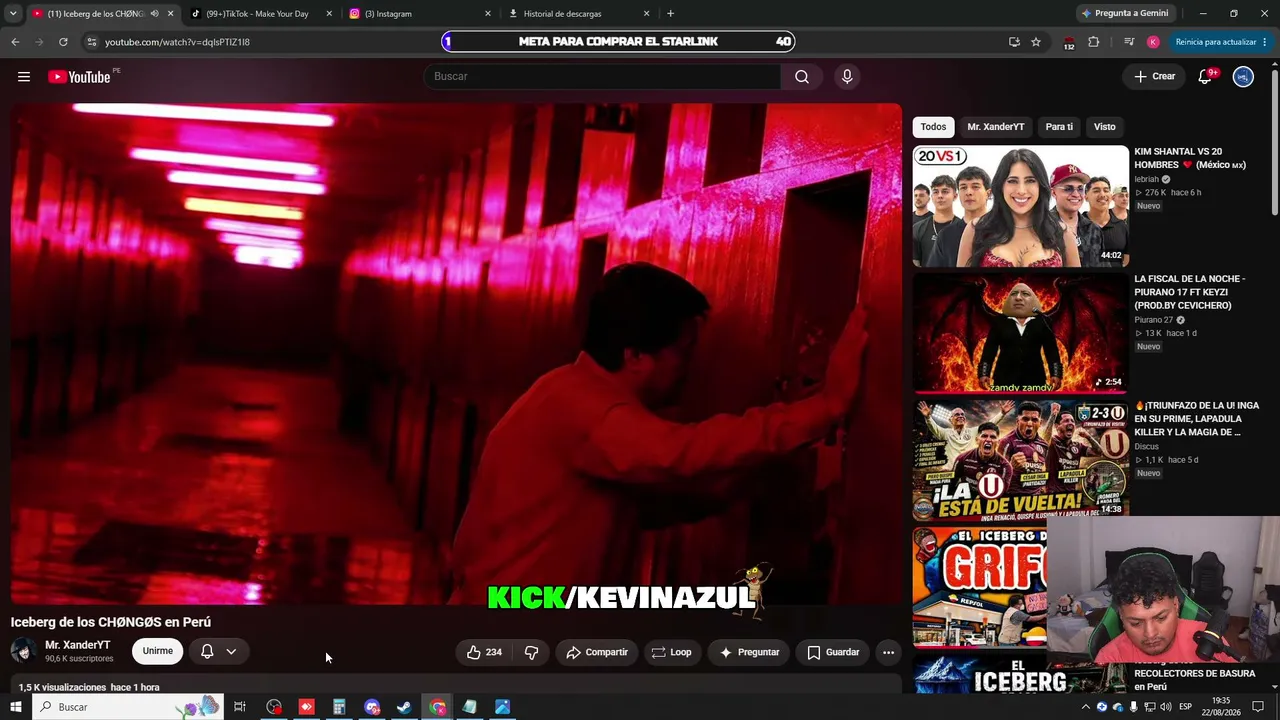Start voice search with the microphone icon
1280x720 pixels.
click(847, 77)
